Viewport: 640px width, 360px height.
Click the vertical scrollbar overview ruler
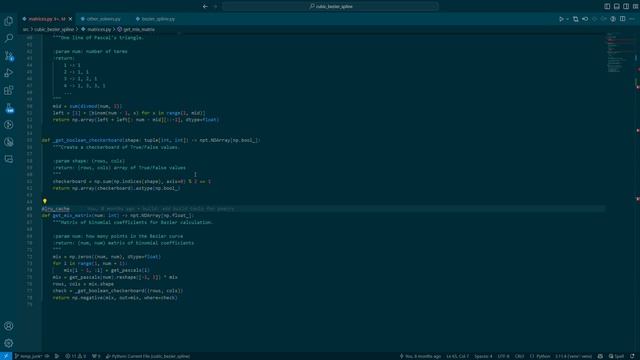[x=637, y=192]
